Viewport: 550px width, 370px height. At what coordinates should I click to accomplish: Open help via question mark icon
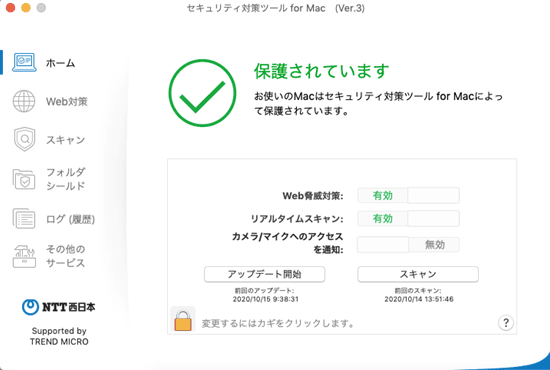(x=506, y=323)
